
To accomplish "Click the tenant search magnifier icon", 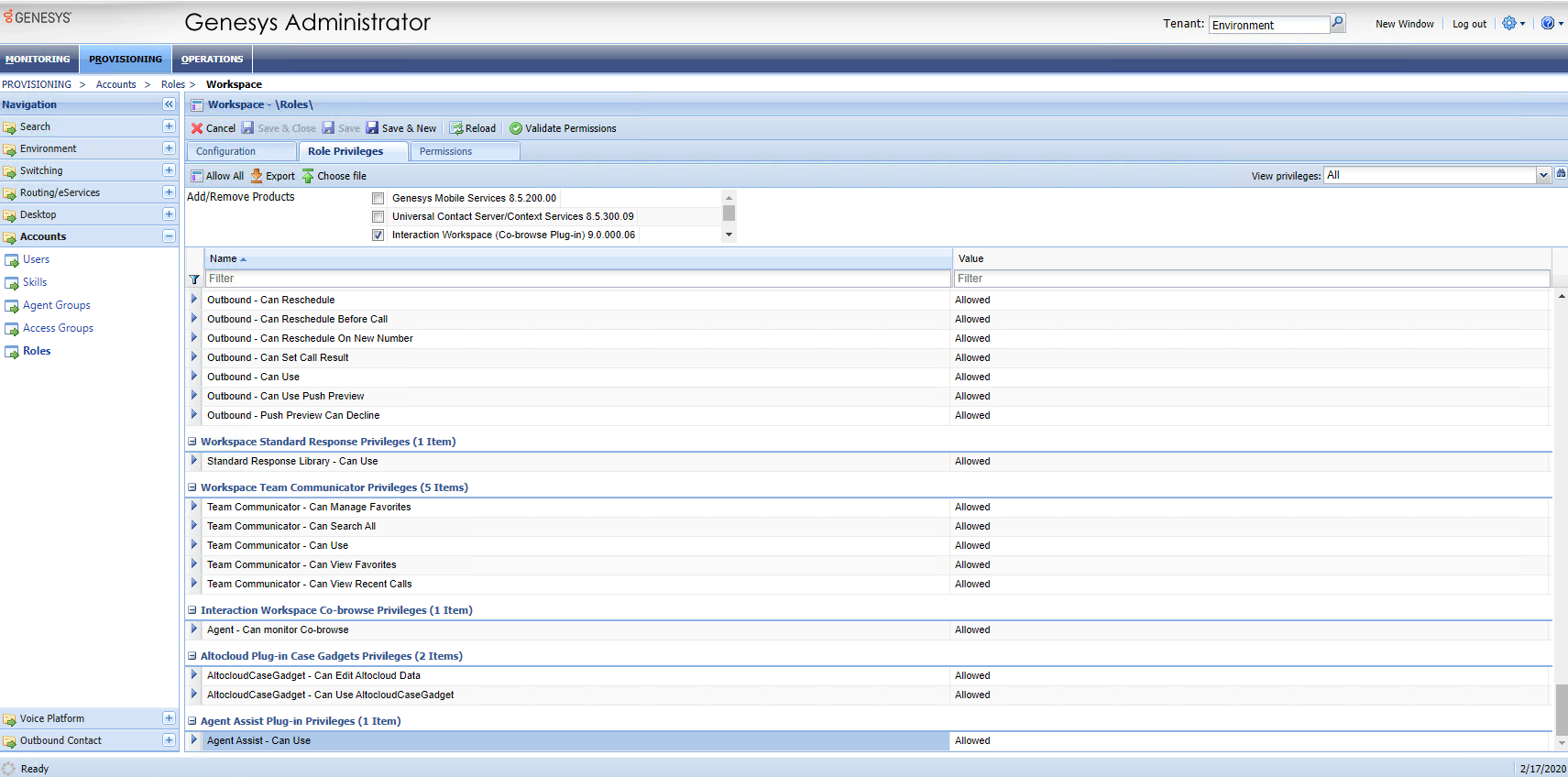I will point(1338,23).
